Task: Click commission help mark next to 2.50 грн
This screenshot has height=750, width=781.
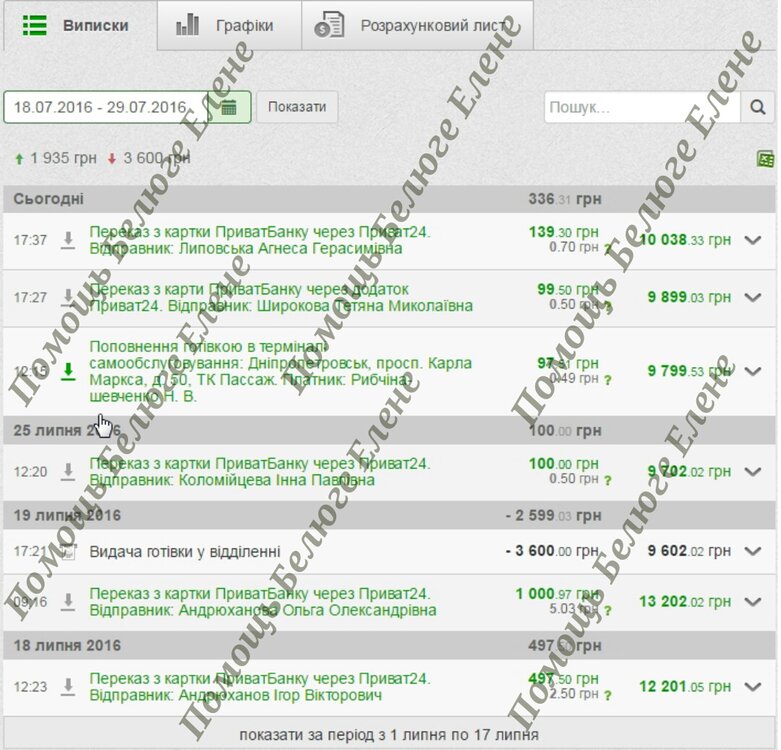Action: (x=608, y=696)
